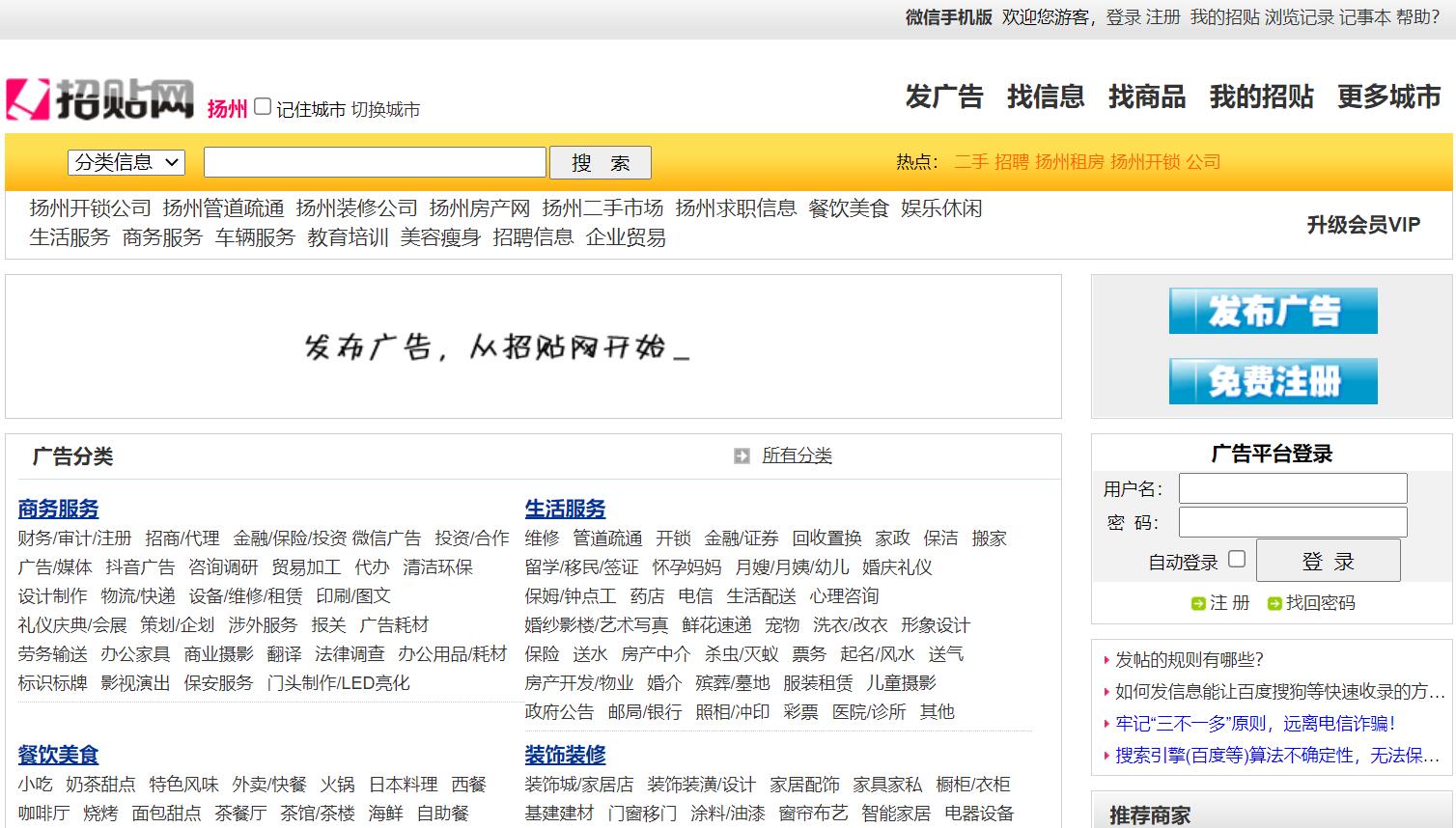The height and width of the screenshot is (828, 1456).
Task: Click the 智能家居 subcategory
Action: pos(897,814)
